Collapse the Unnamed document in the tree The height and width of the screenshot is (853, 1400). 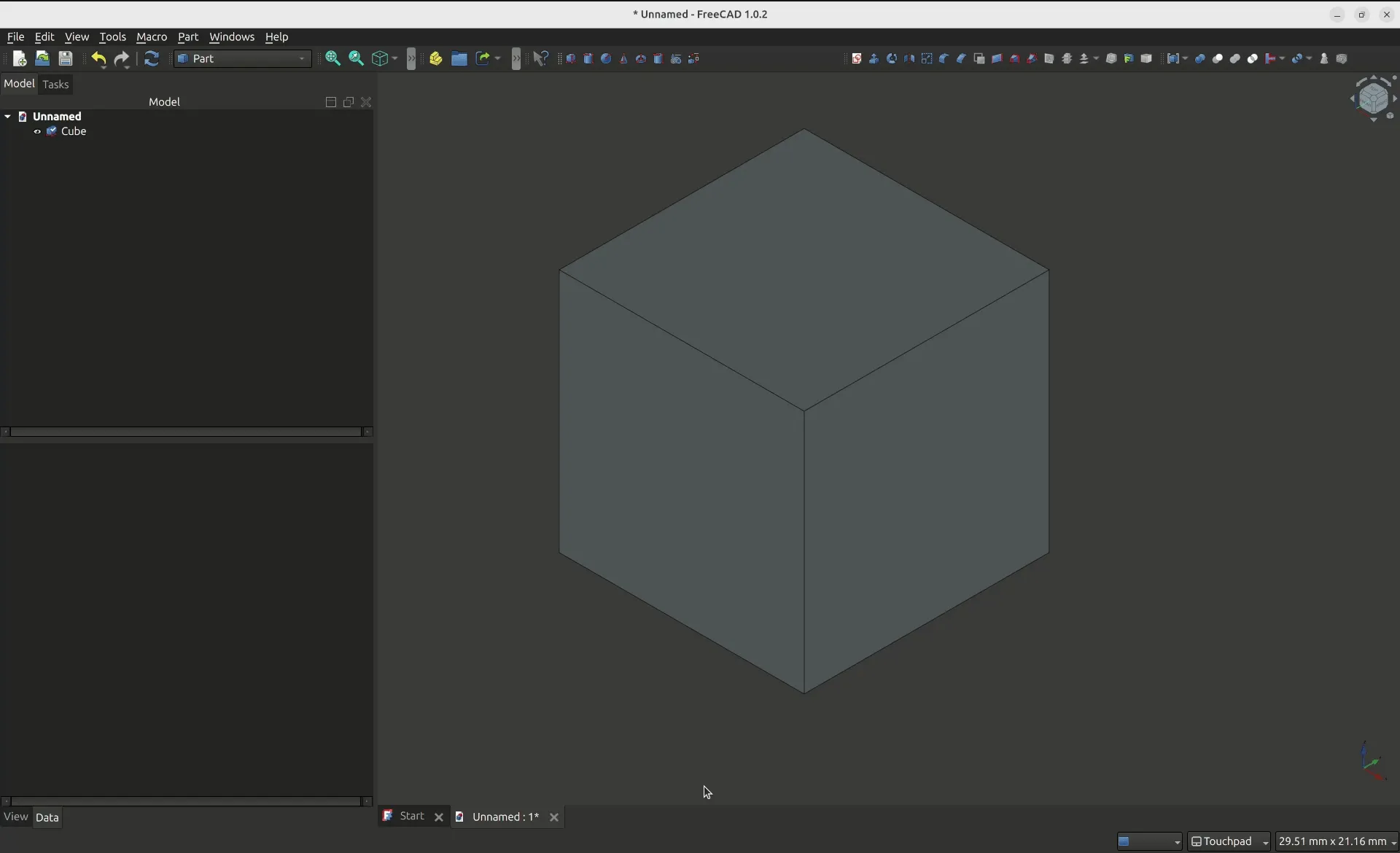(x=7, y=117)
